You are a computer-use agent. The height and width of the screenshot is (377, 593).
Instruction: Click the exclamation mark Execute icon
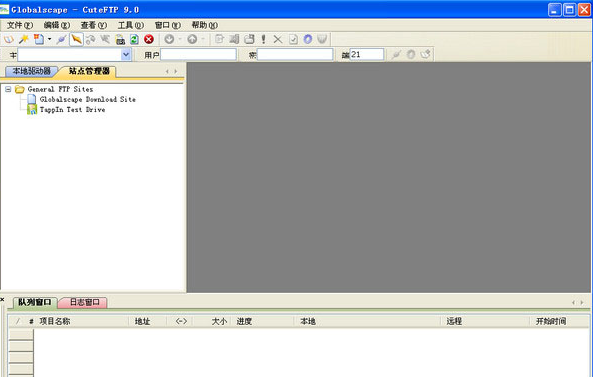264,39
